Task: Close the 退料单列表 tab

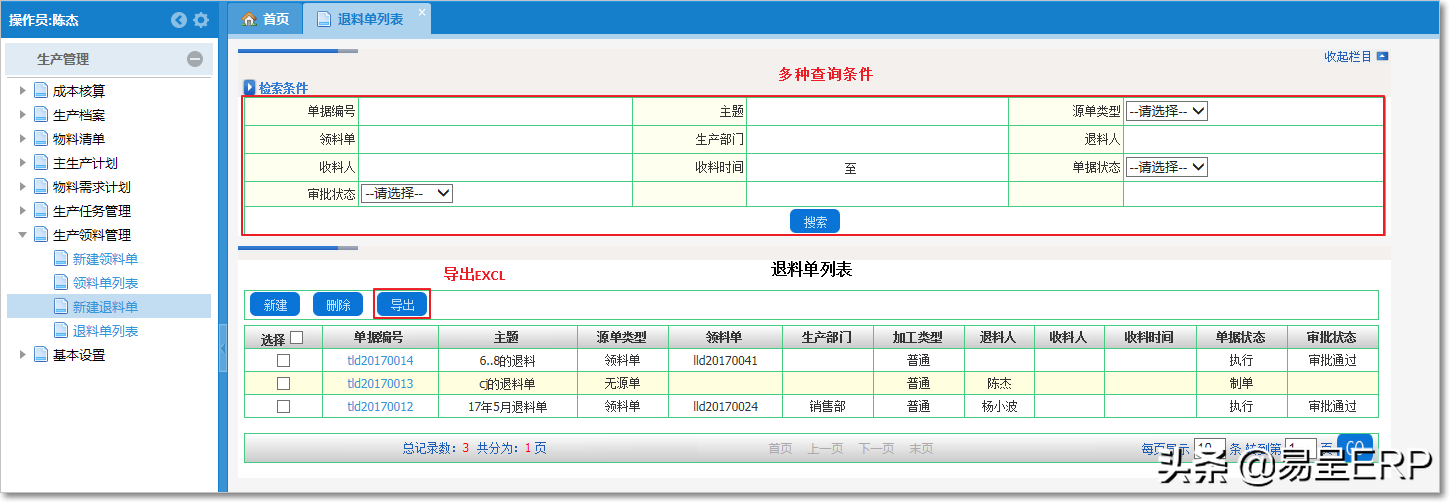Action: (x=421, y=11)
